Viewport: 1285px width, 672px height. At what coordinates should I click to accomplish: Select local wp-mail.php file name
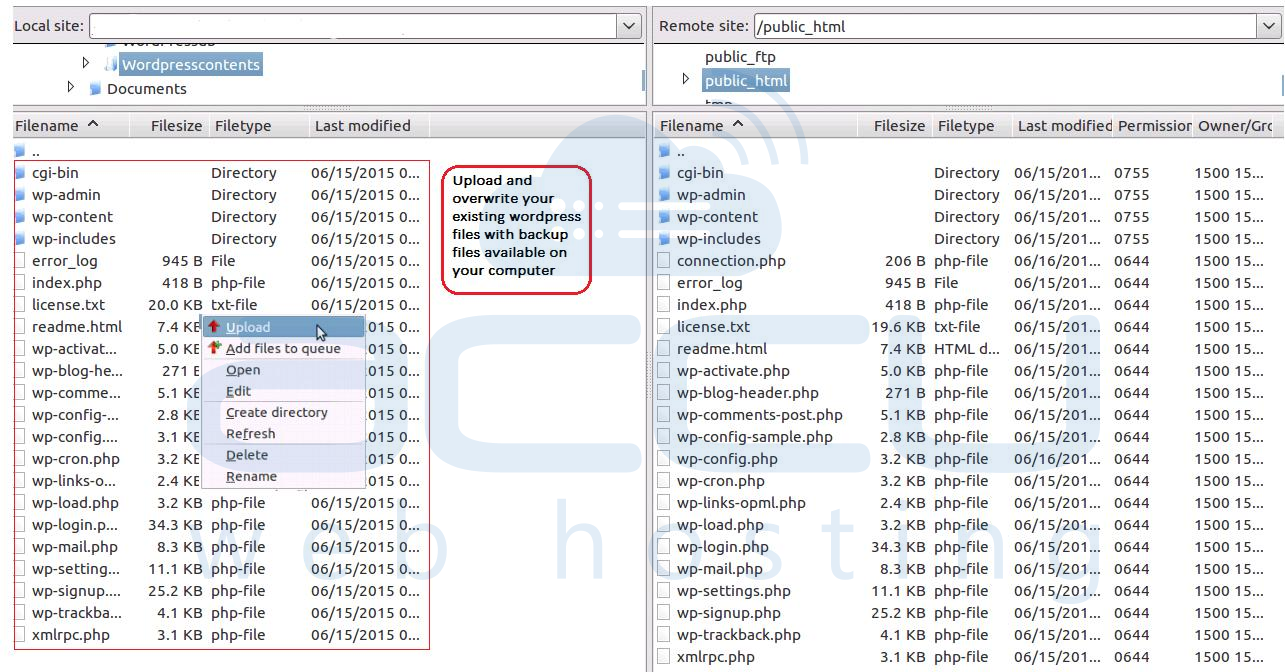pos(75,547)
